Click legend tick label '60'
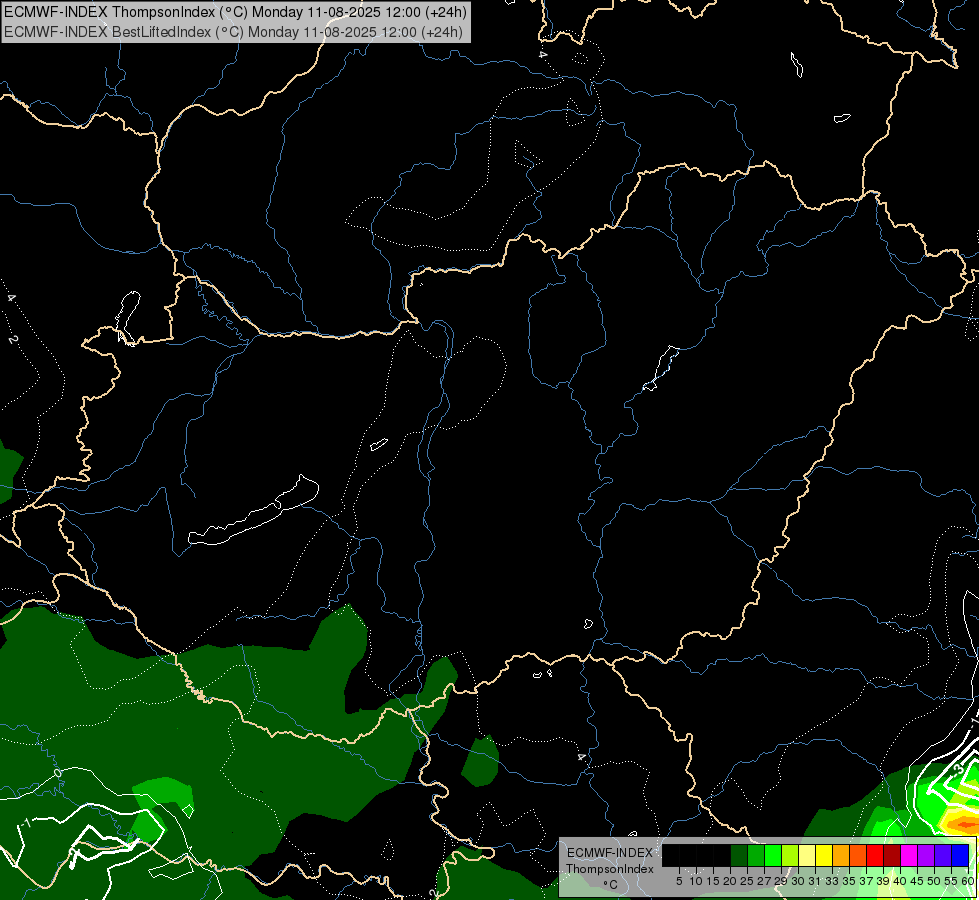 click(x=968, y=881)
